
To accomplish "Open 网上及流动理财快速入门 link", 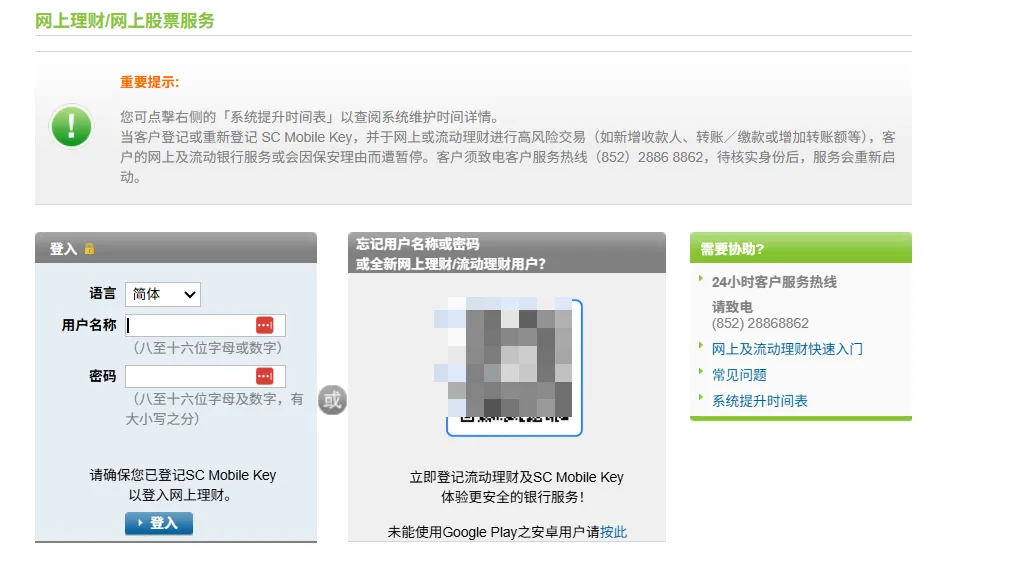I will [x=787, y=349].
